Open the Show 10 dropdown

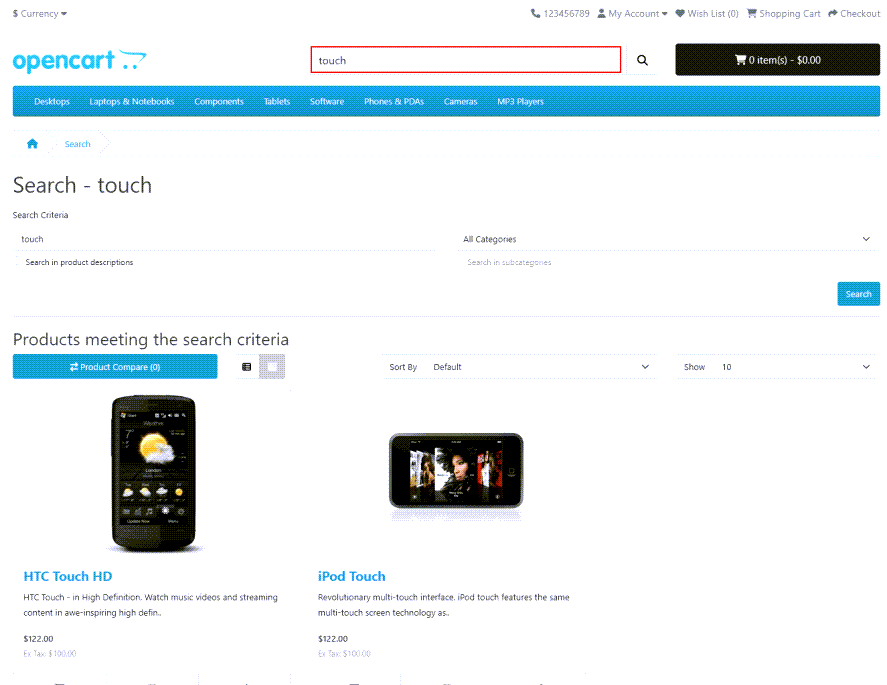795,367
